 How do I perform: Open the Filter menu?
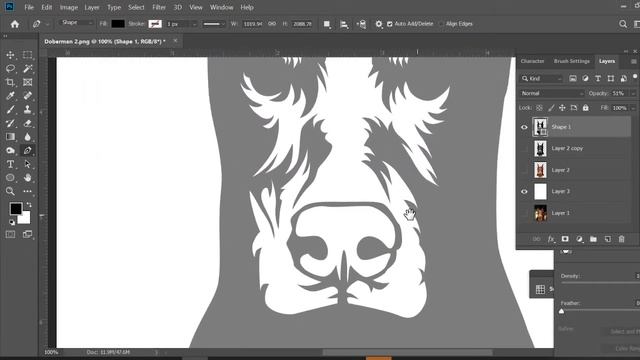click(159, 7)
